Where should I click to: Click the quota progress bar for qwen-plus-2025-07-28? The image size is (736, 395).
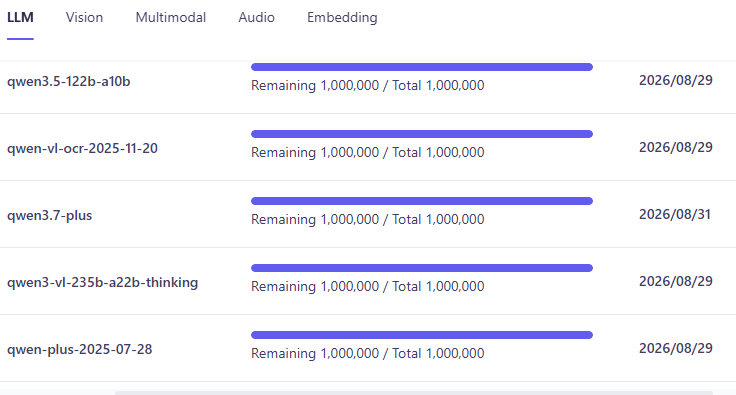[x=422, y=335]
